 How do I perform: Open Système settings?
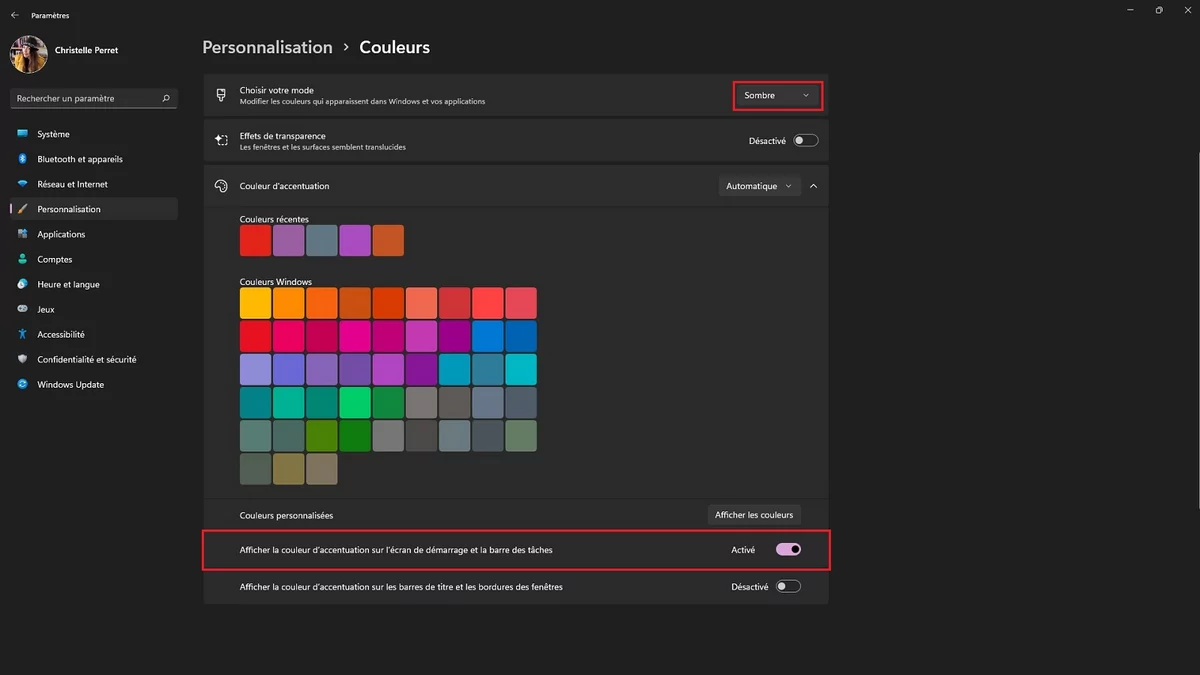[x=94, y=134]
